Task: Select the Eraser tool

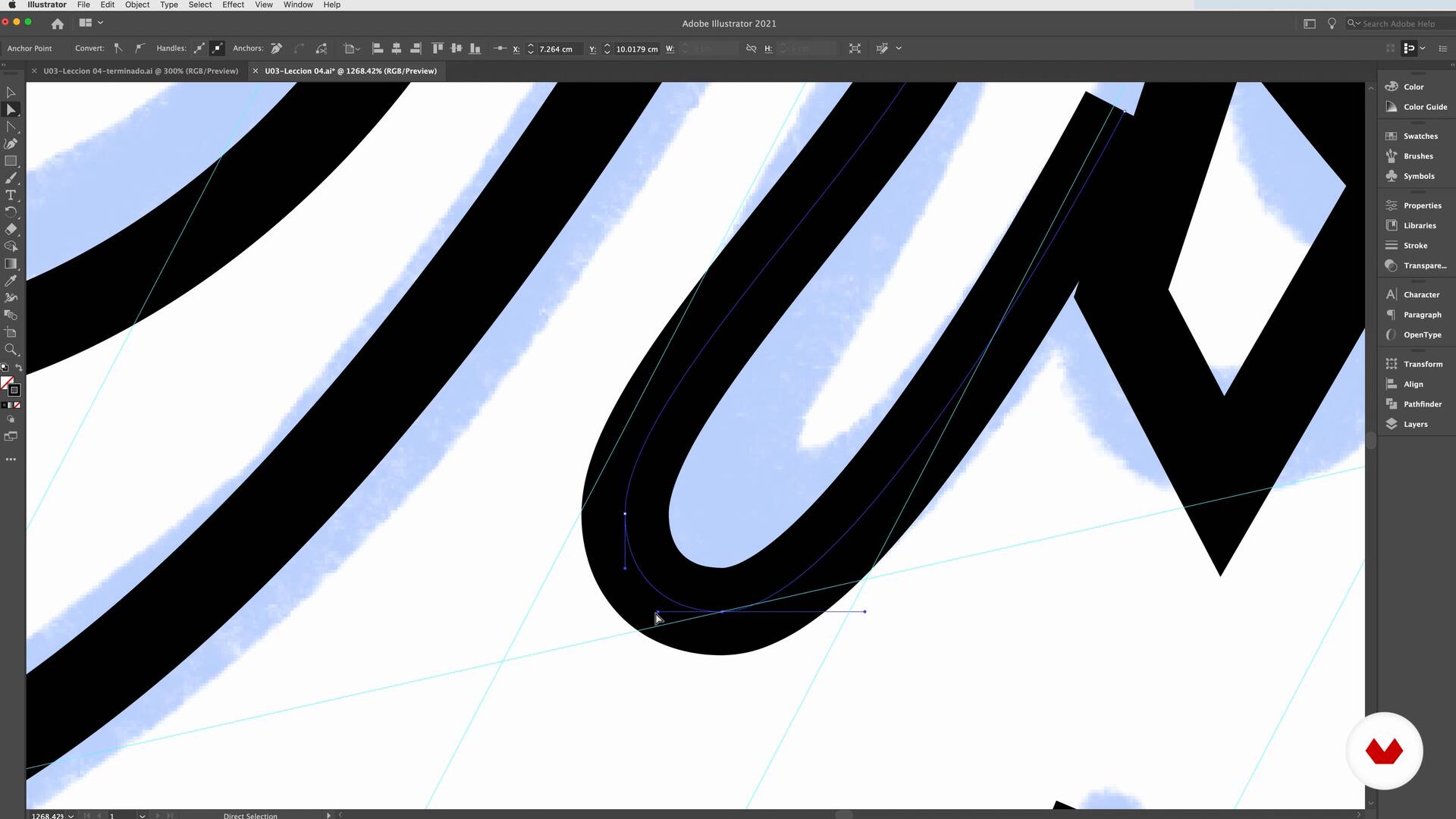Action: click(x=11, y=229)
